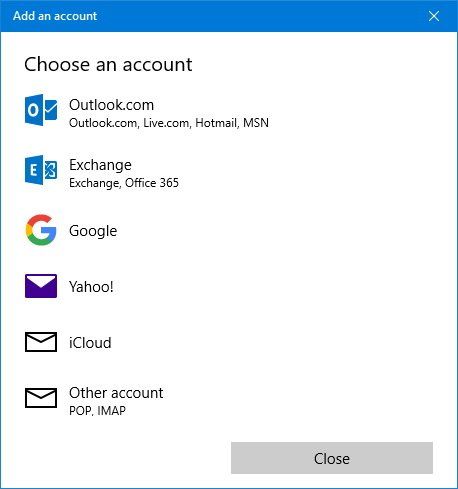Click the 'Choose an account' heading
Viewport: 458px width, 489px height.
coord(108,64)
